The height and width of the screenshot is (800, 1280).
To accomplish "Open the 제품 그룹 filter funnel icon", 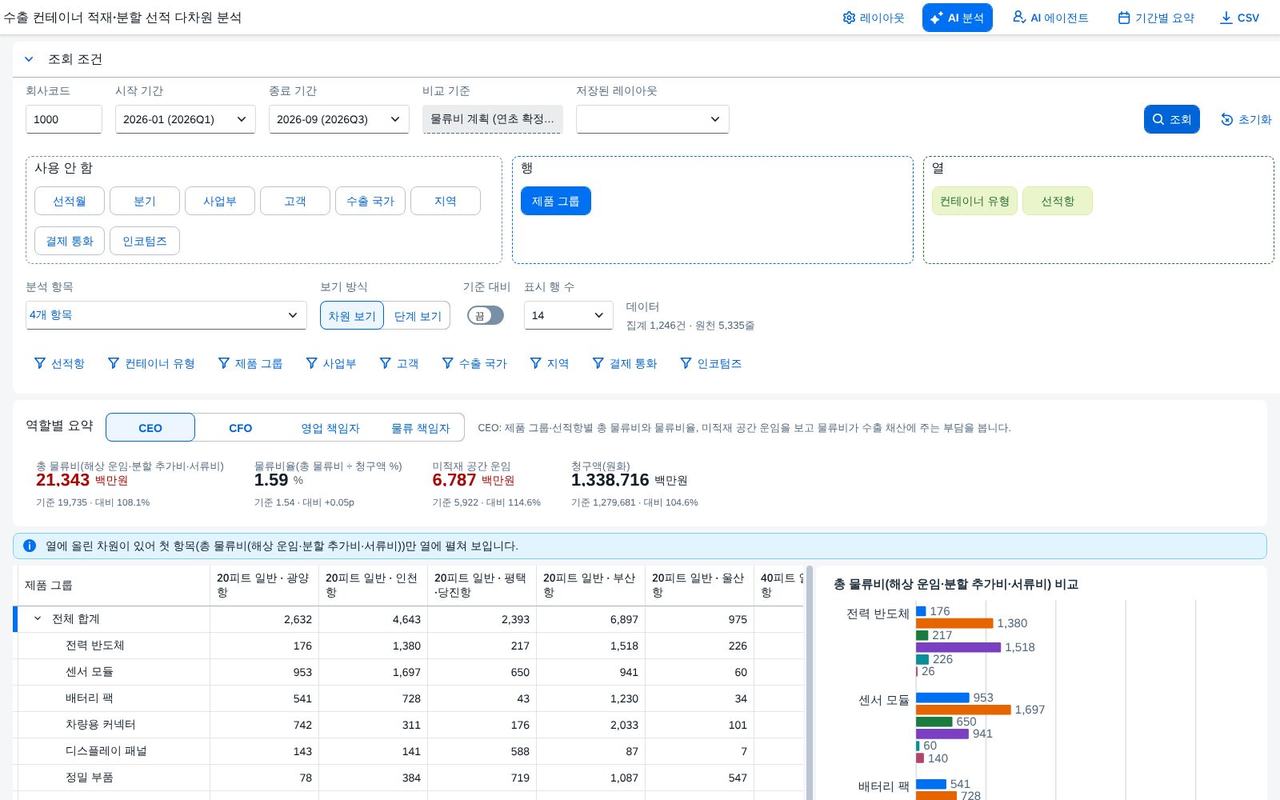I will (x=224, y=363).
